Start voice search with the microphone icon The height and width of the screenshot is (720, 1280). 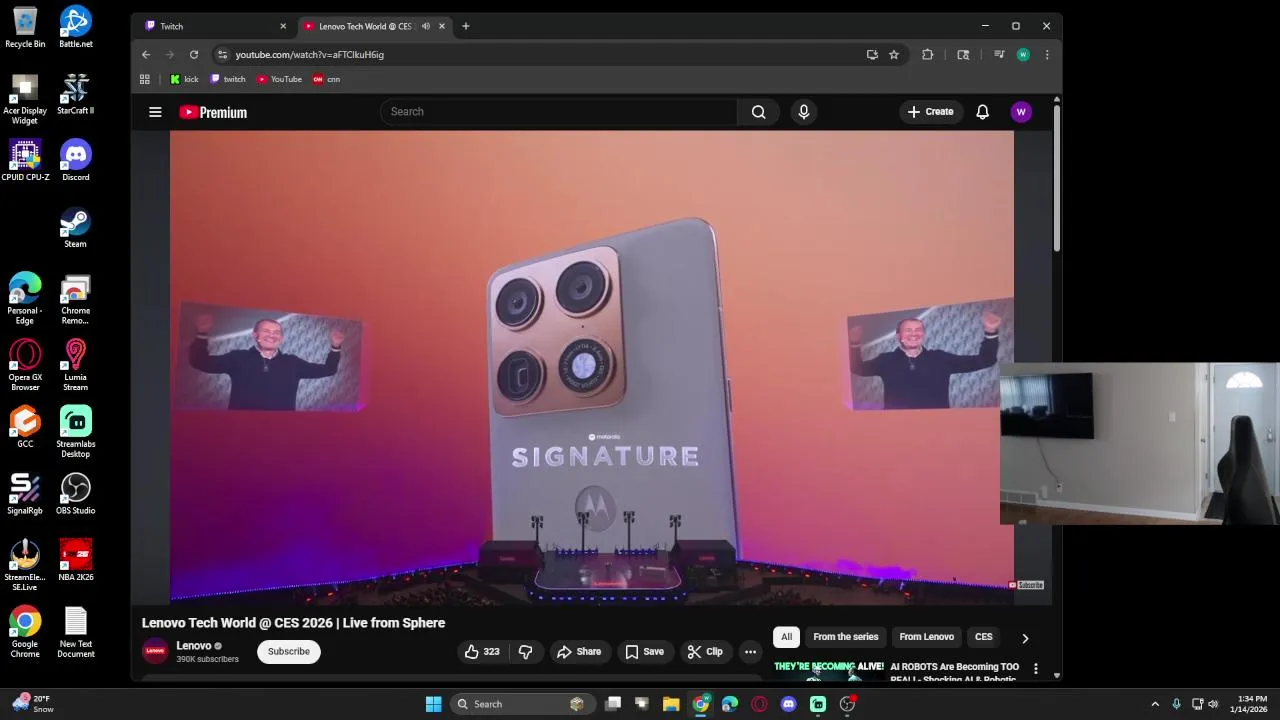coord(804,112)
